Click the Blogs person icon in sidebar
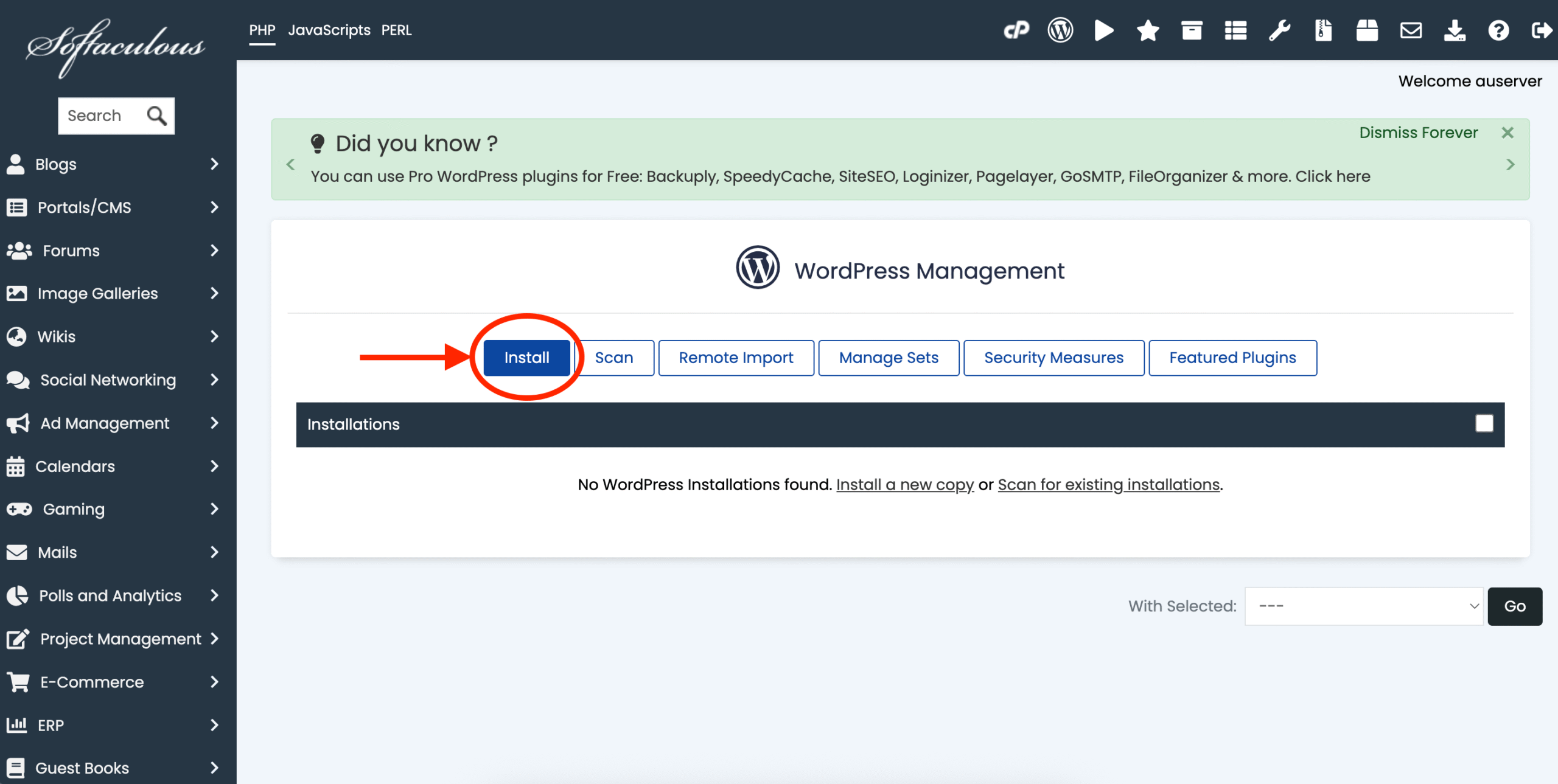This screenshot has width=1558, height=784. tap(15, 164)
